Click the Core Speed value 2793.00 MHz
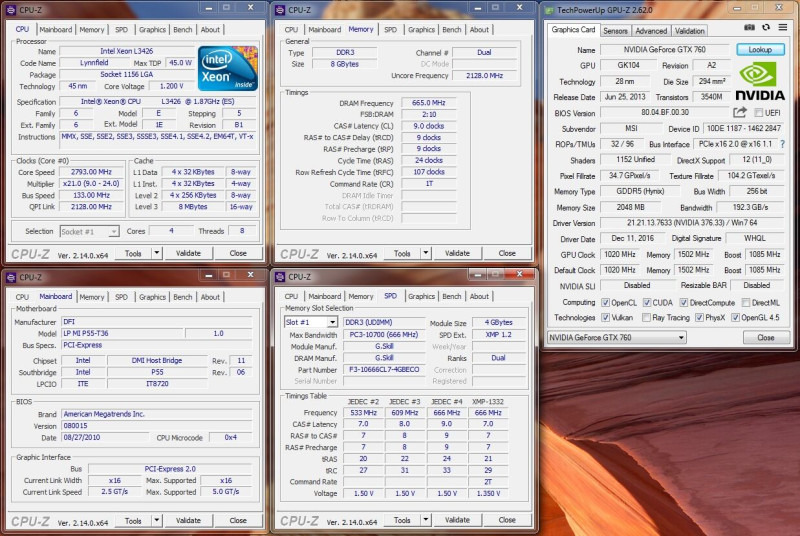800x536 pixels. (x=91, y=172)
